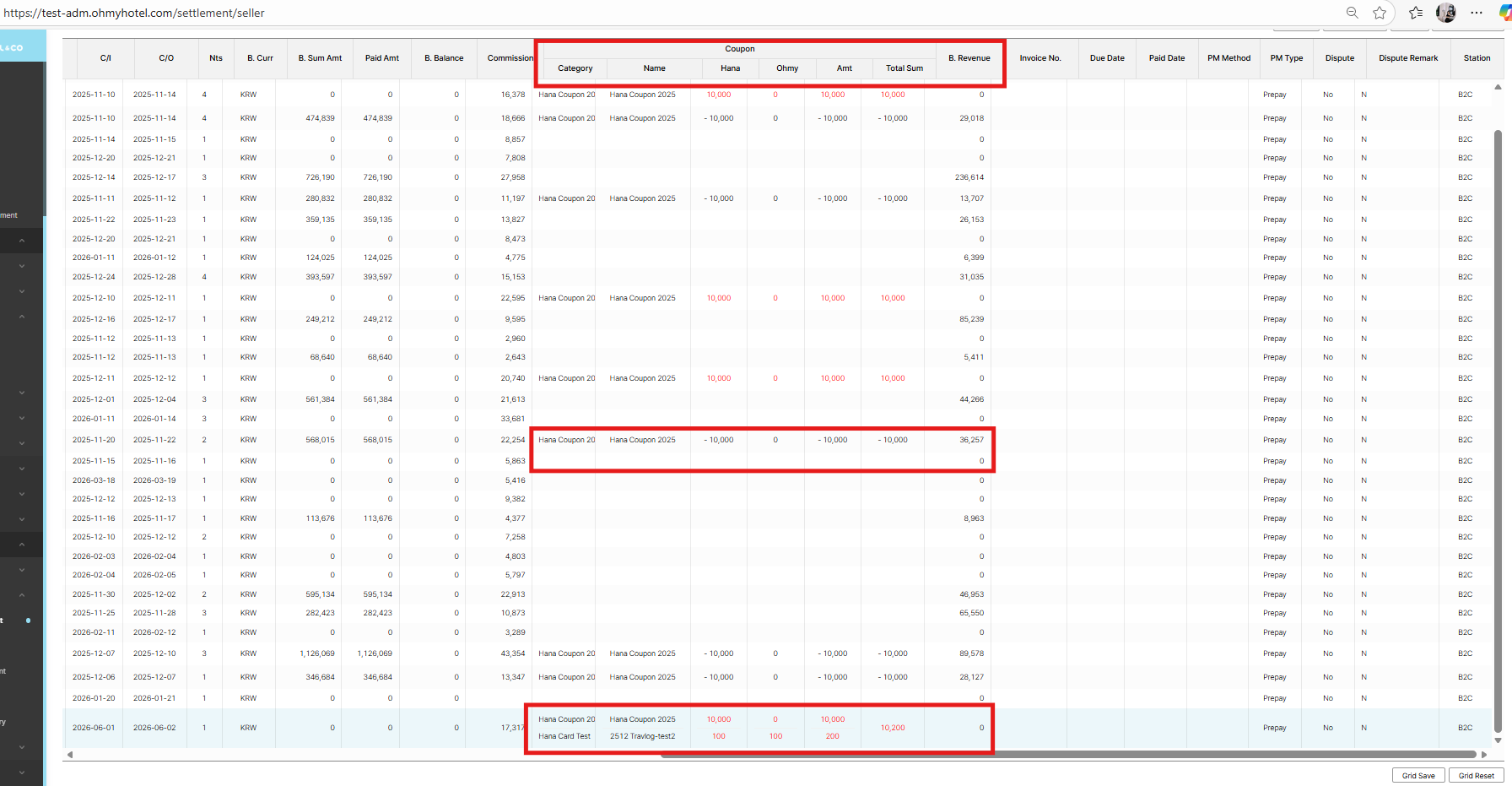The height and width of the screenshot is (786, 1512).
Task: Click the revenue value 89,578
Action: tap(972, 653)
